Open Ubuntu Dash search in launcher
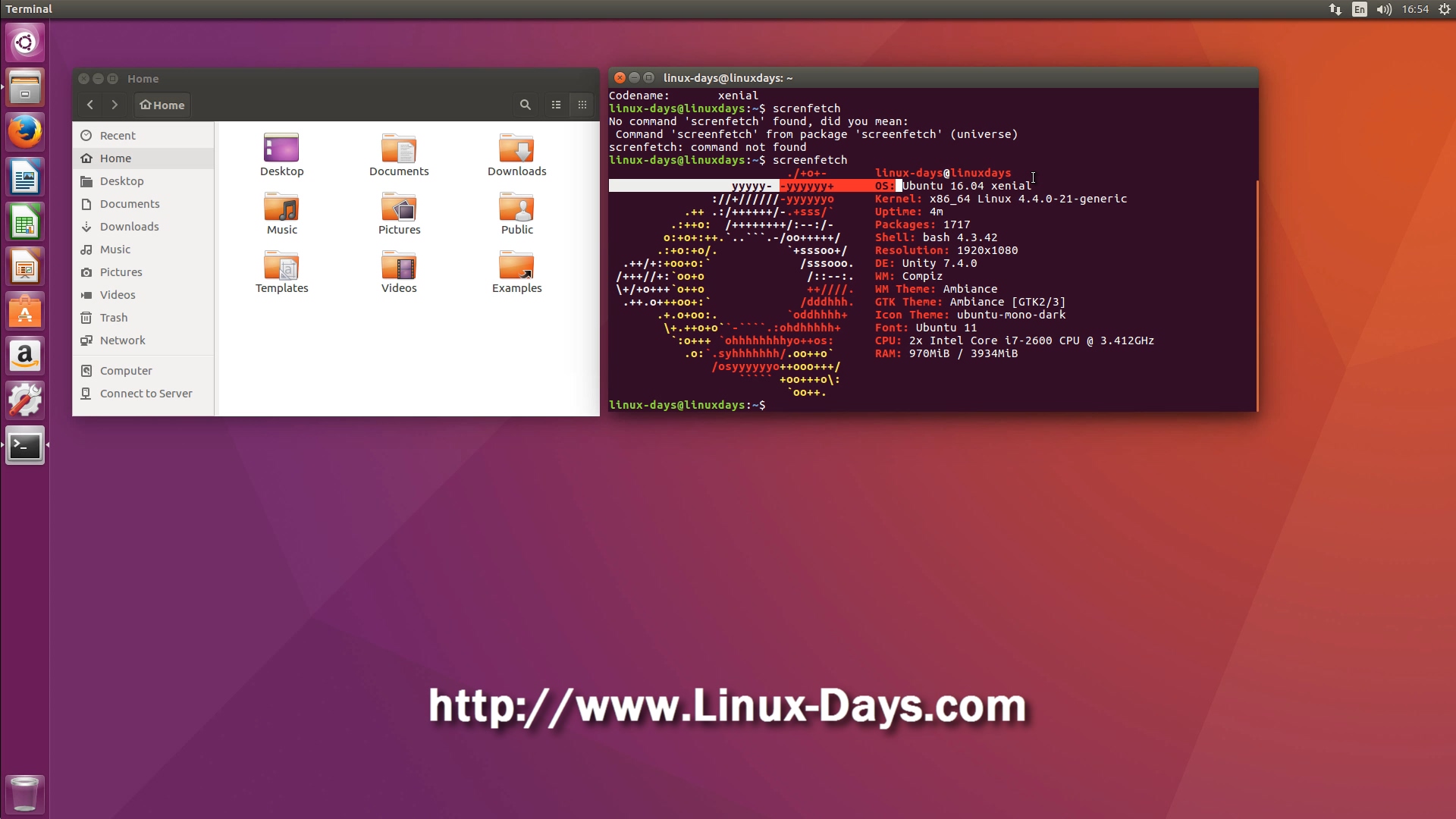 click(x=25, y=42)
